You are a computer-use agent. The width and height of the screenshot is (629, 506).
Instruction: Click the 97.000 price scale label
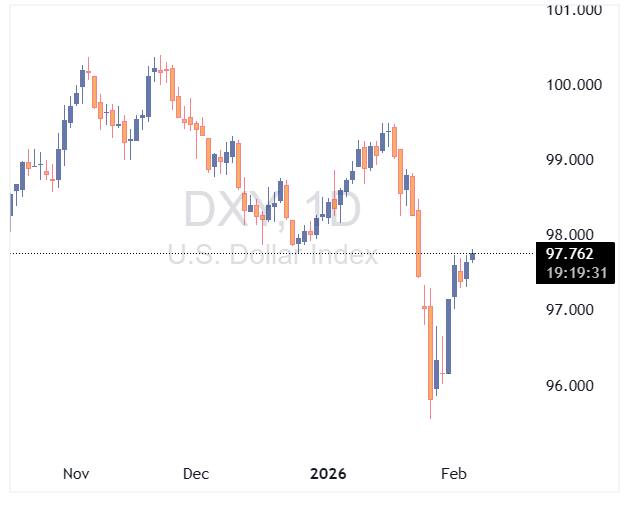click(x=573, y=310)
